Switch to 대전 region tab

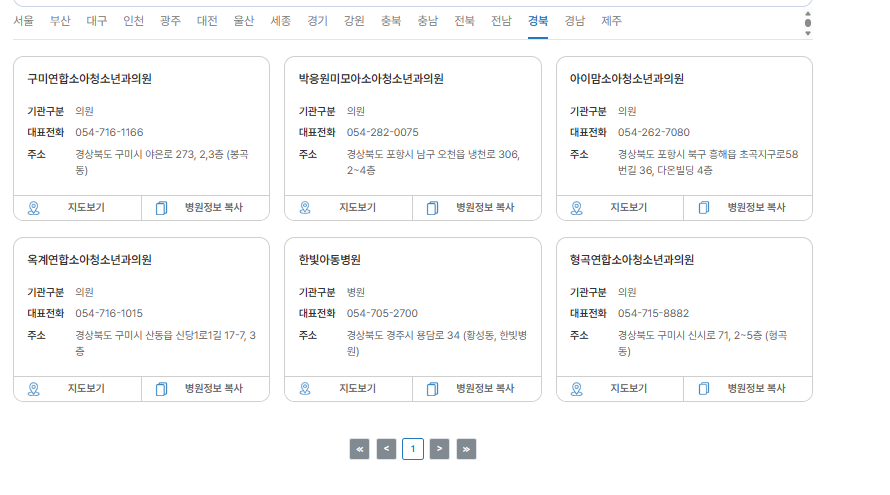(207, 21)
